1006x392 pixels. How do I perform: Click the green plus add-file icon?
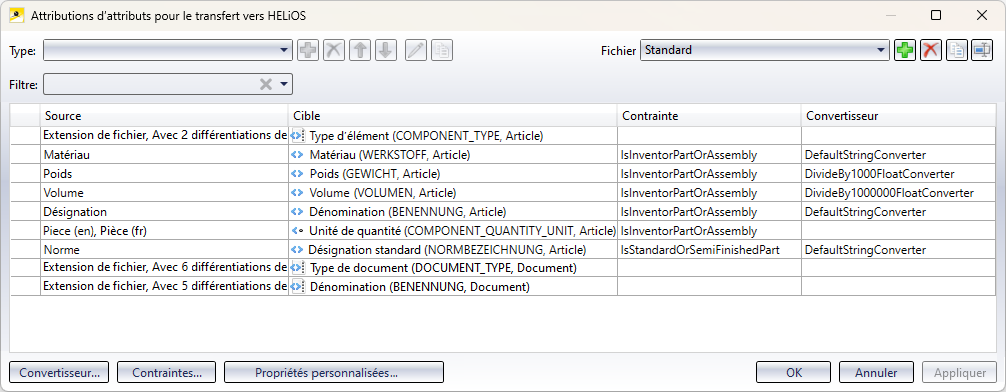(x=905, y=50)
